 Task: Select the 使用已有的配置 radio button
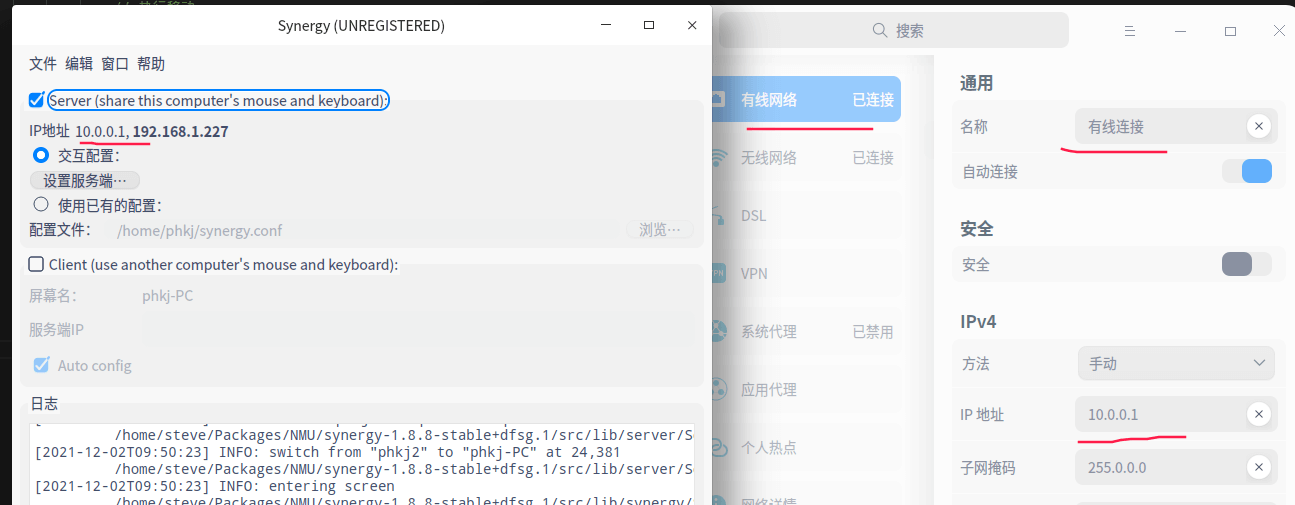[41, 204]
